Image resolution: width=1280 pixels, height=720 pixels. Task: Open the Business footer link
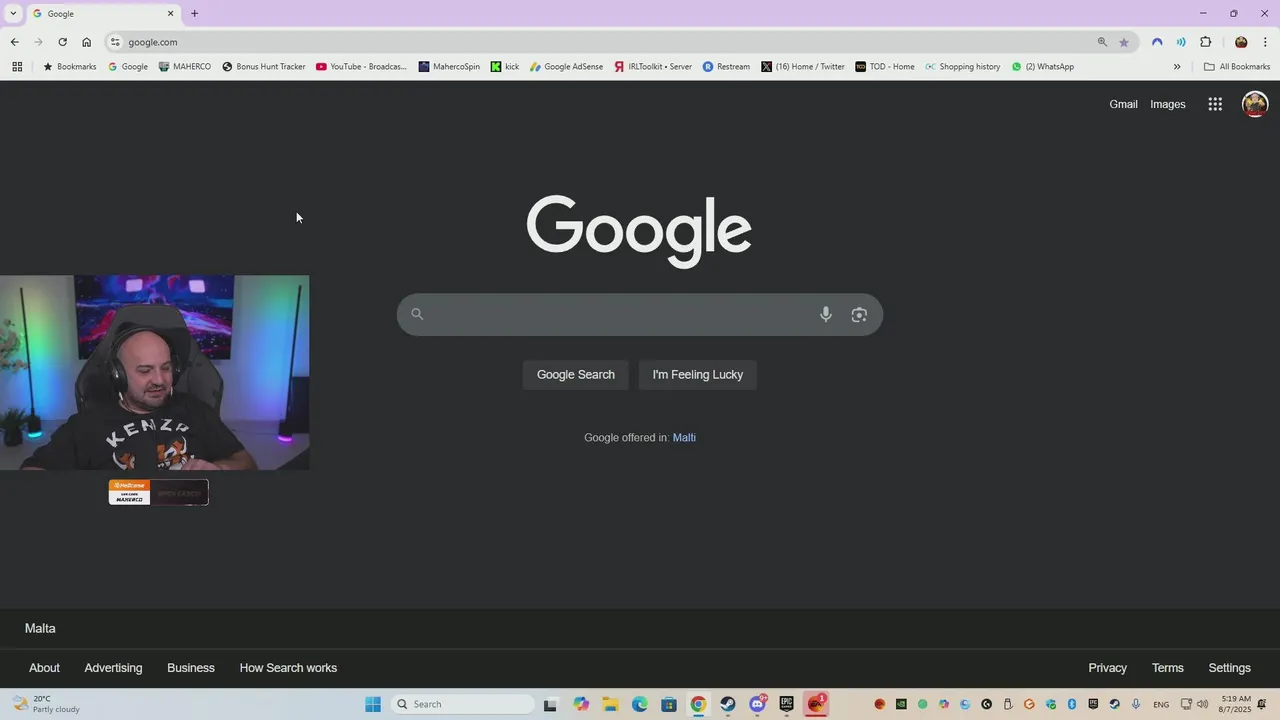point(191,668)
